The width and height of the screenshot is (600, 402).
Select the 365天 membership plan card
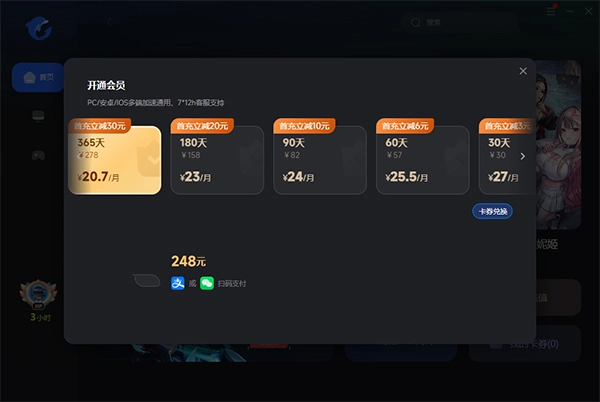click(x=115, y=160)
